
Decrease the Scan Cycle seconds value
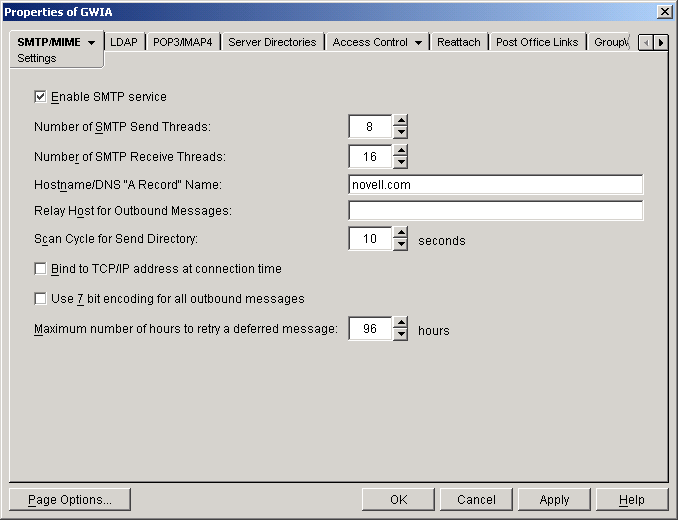(x=401, y=244)
